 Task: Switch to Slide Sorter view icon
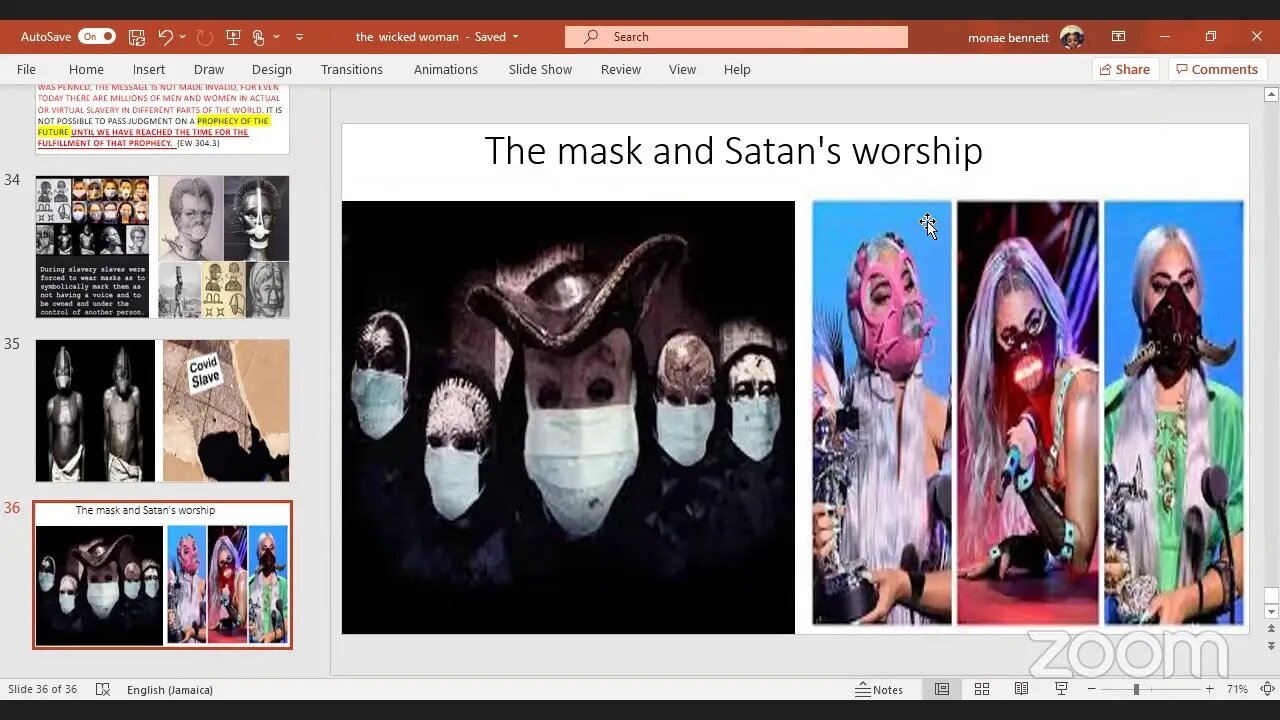click(982, 690)
